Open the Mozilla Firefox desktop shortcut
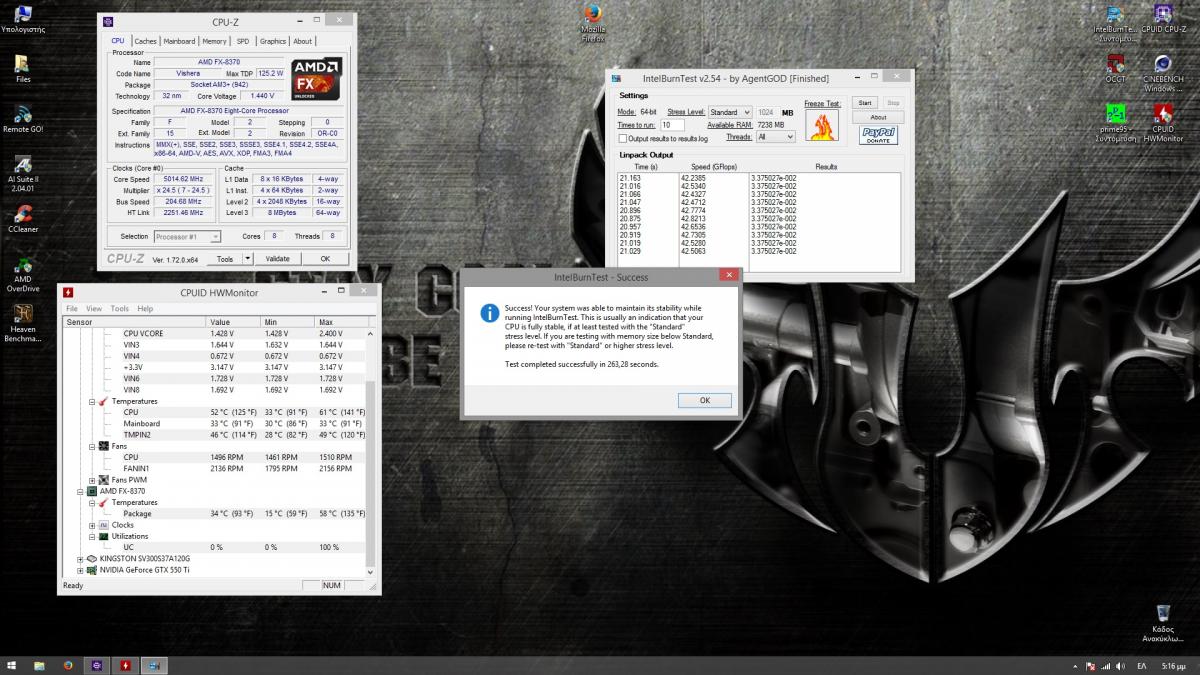This screenshot has height=675, width=1200. [x=594, y=22]
